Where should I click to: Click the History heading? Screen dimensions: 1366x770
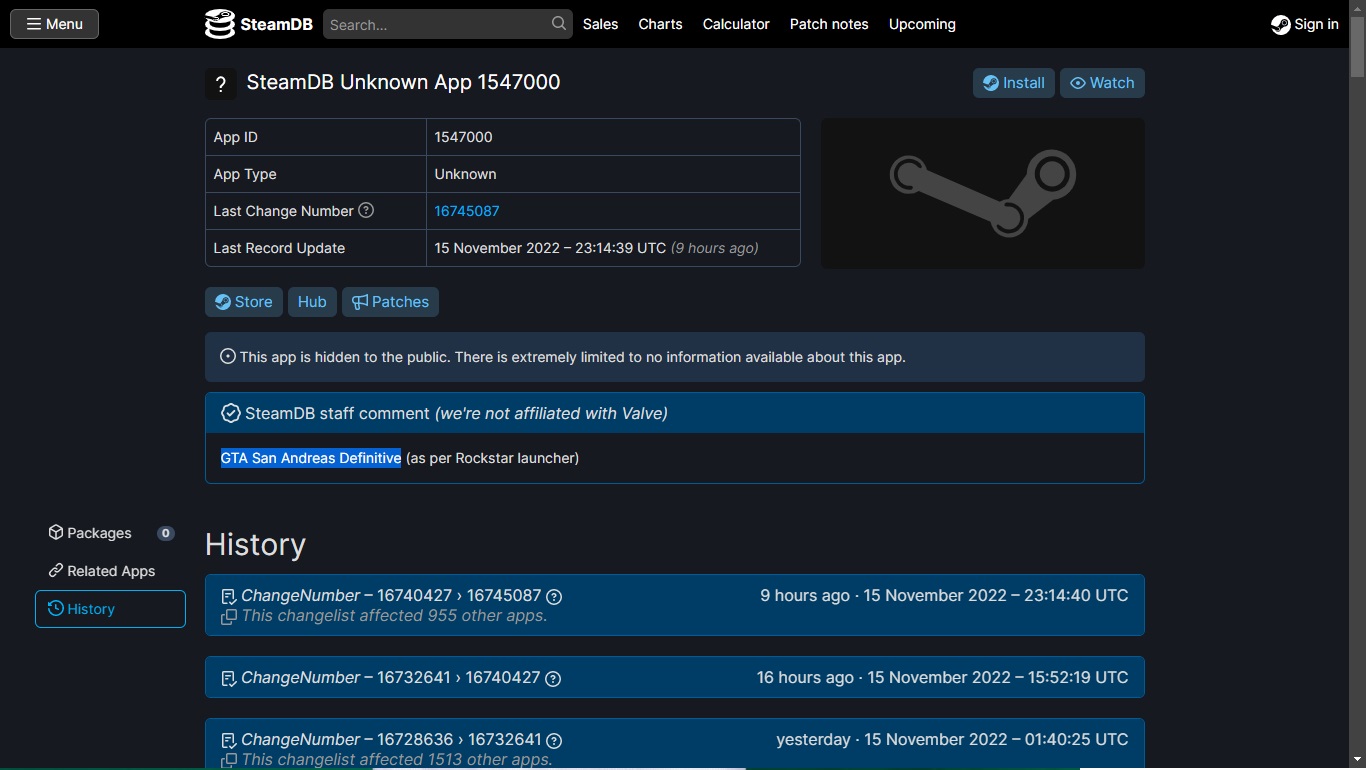(x=255, y=544)
